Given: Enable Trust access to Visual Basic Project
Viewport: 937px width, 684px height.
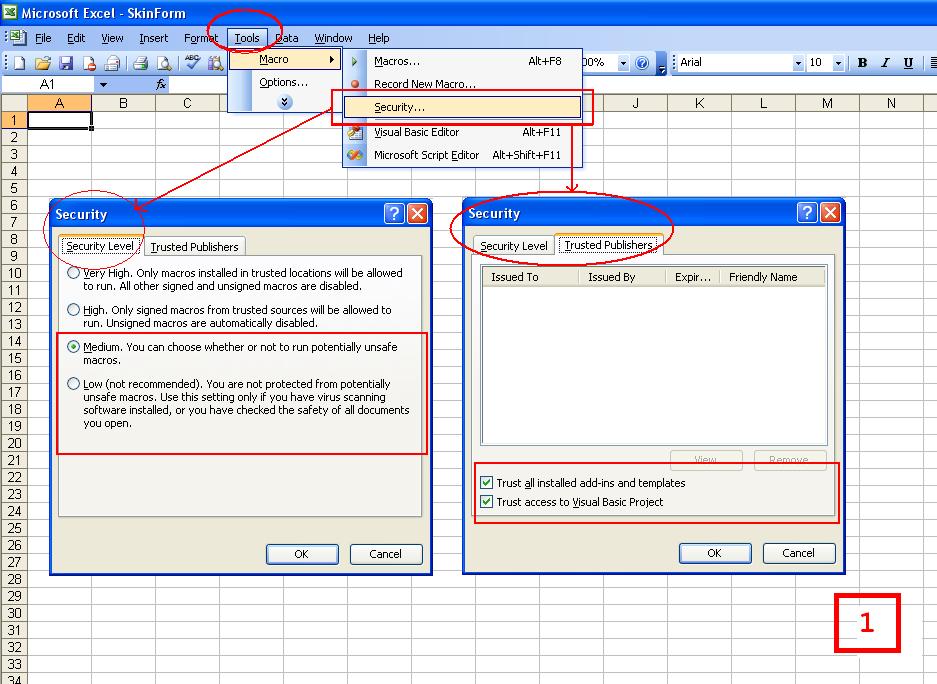Looking at the screenshot, I should pyautogui.click(x=487, y=500).
